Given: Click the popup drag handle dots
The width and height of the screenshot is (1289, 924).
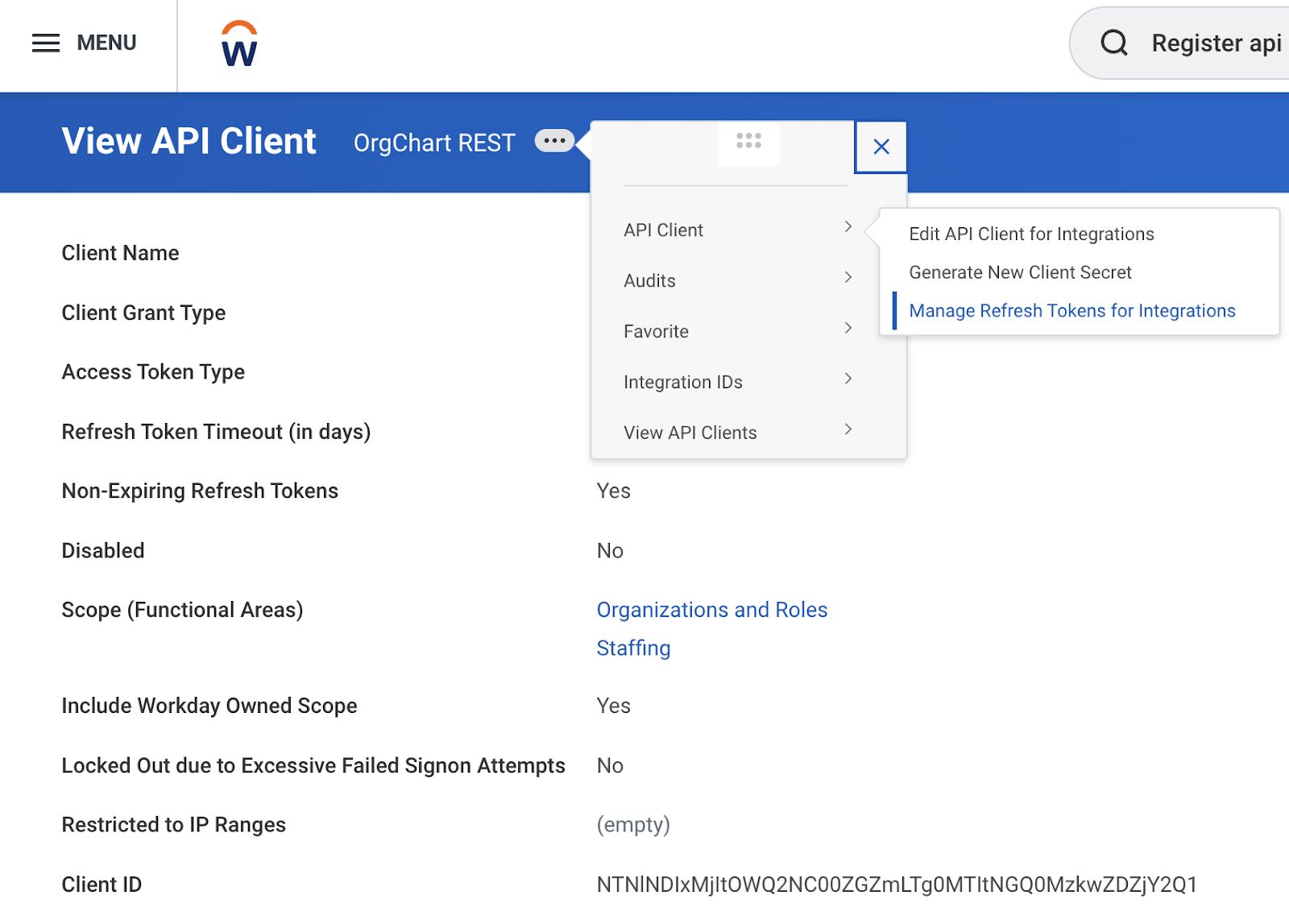Looking at the screenshot, I should [748, 141].
